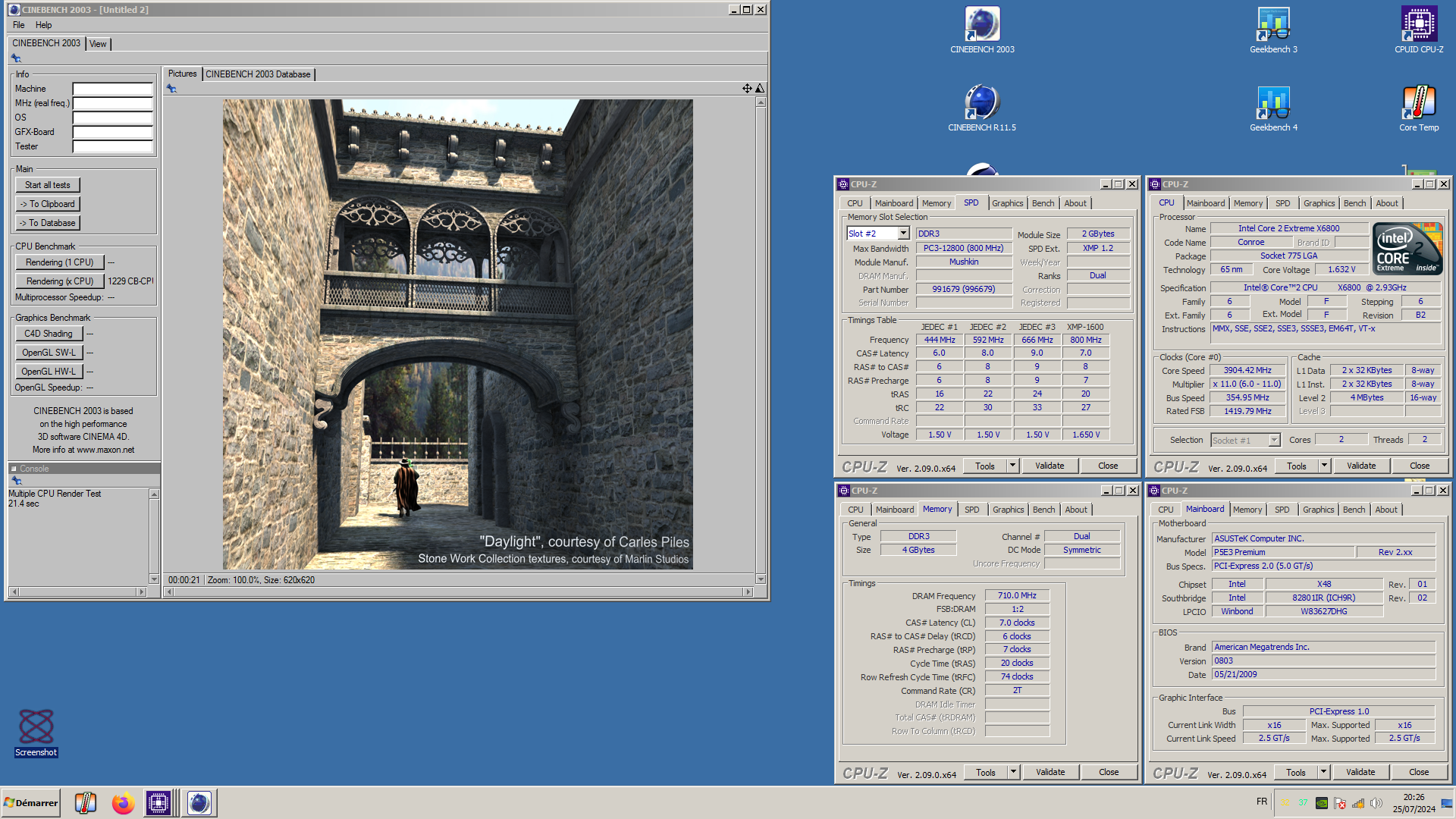Click into the Tester input field
The height and width of the screenshot is (819, 1456).
pos(112,146)
